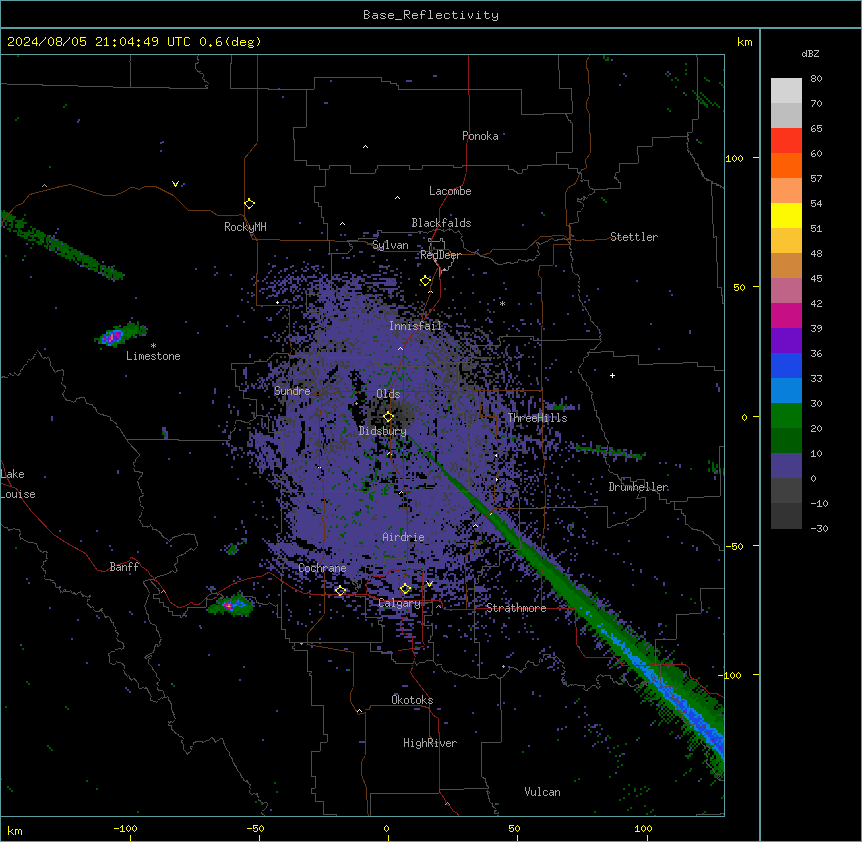Click the slate purple swatch above 0 label
The height and width of the screenshot is (842, 862).
(x=786, y=466)
